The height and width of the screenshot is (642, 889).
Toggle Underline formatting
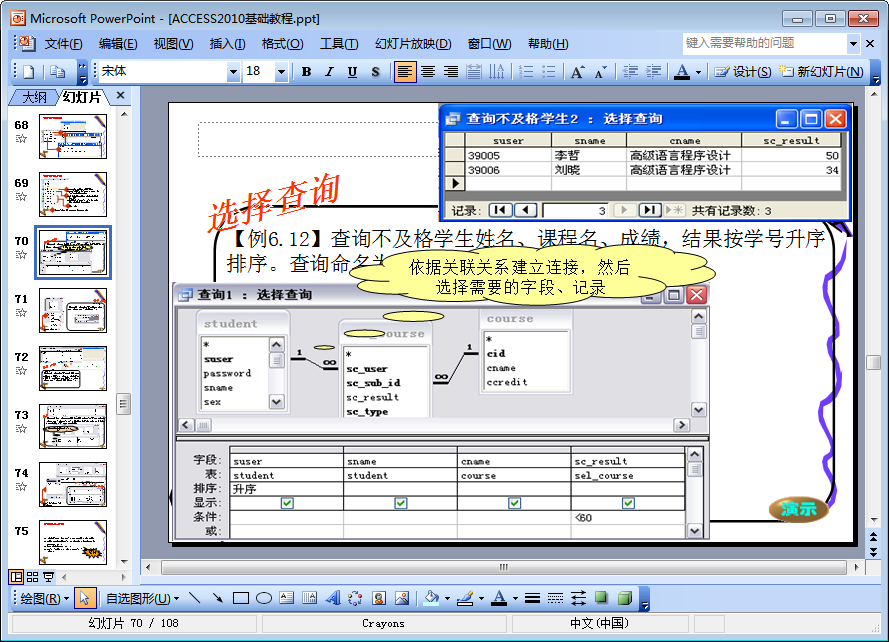click(x=352, y=72)
